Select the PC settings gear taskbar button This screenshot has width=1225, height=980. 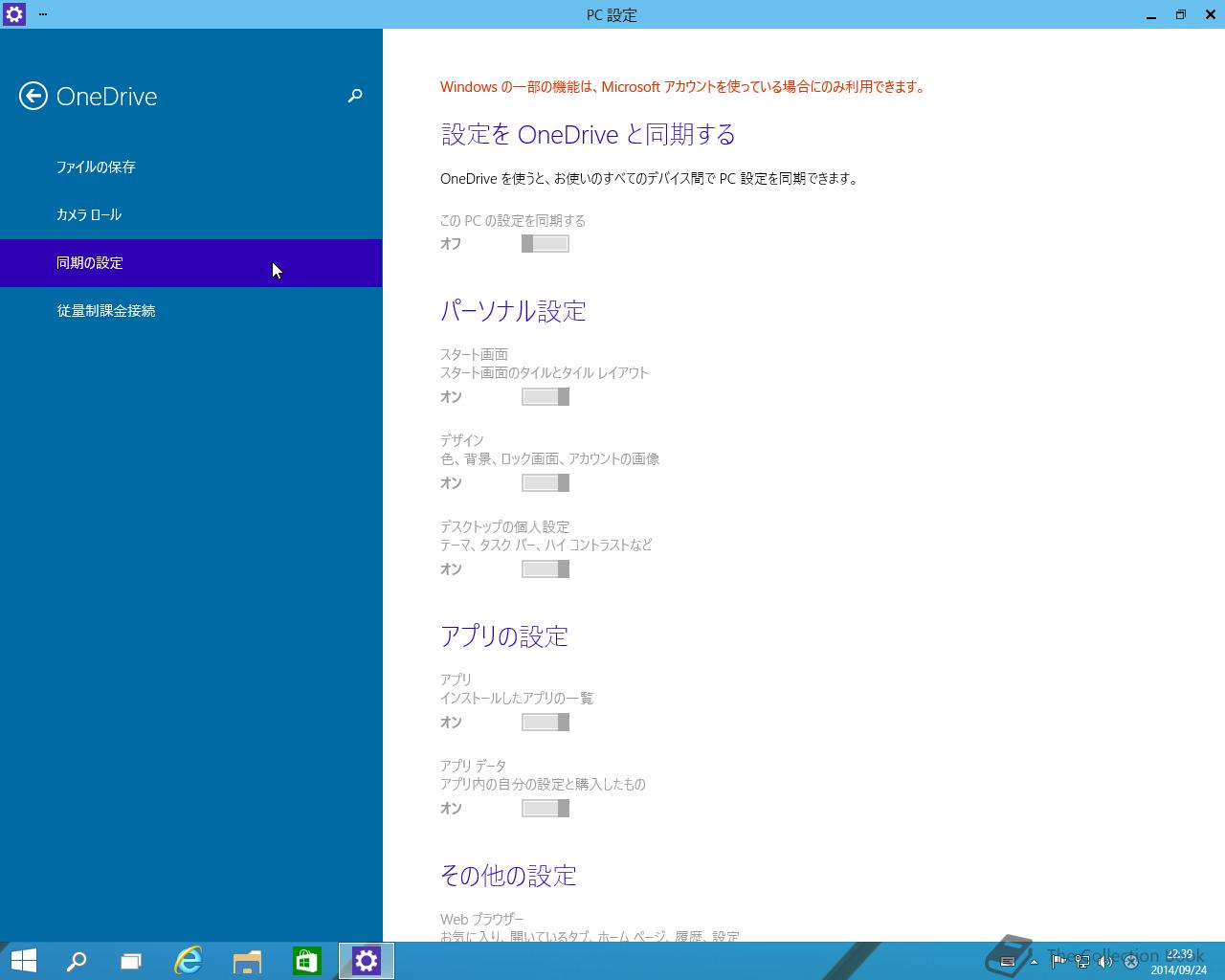pos(367,961)
